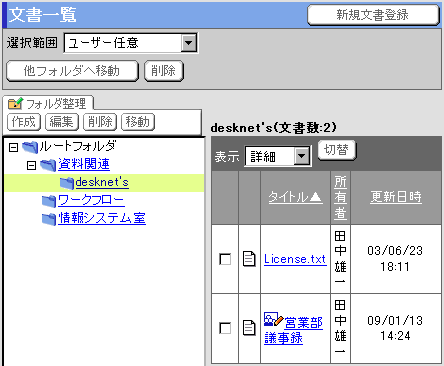The image size is (444, 366).
Task: Sort by the 更新日時 column header
Action: [x=396, y=197]
